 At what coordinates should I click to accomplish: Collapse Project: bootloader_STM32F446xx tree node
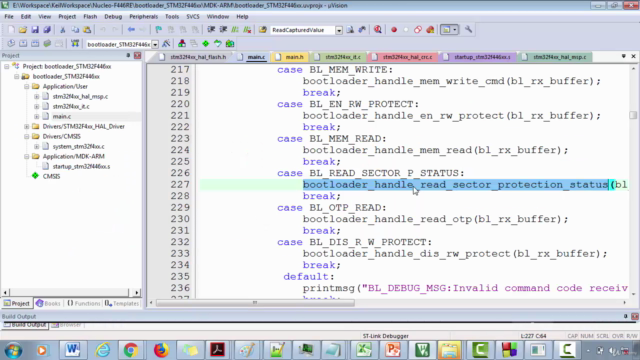click(7, 66)
